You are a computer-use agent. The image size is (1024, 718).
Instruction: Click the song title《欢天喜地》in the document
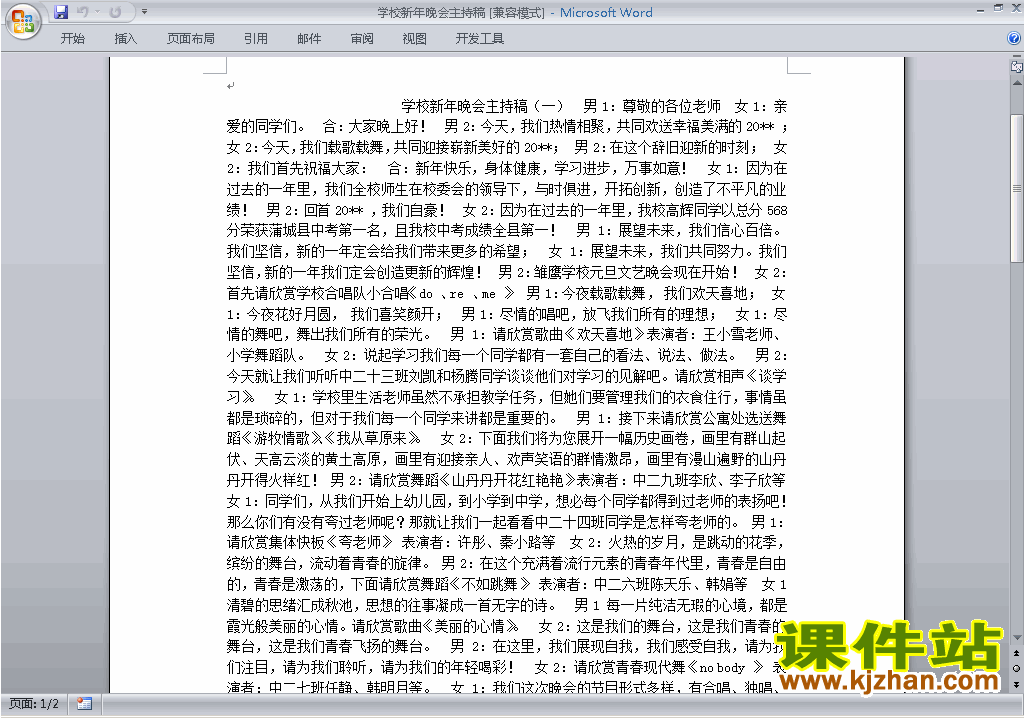[604, 335]
